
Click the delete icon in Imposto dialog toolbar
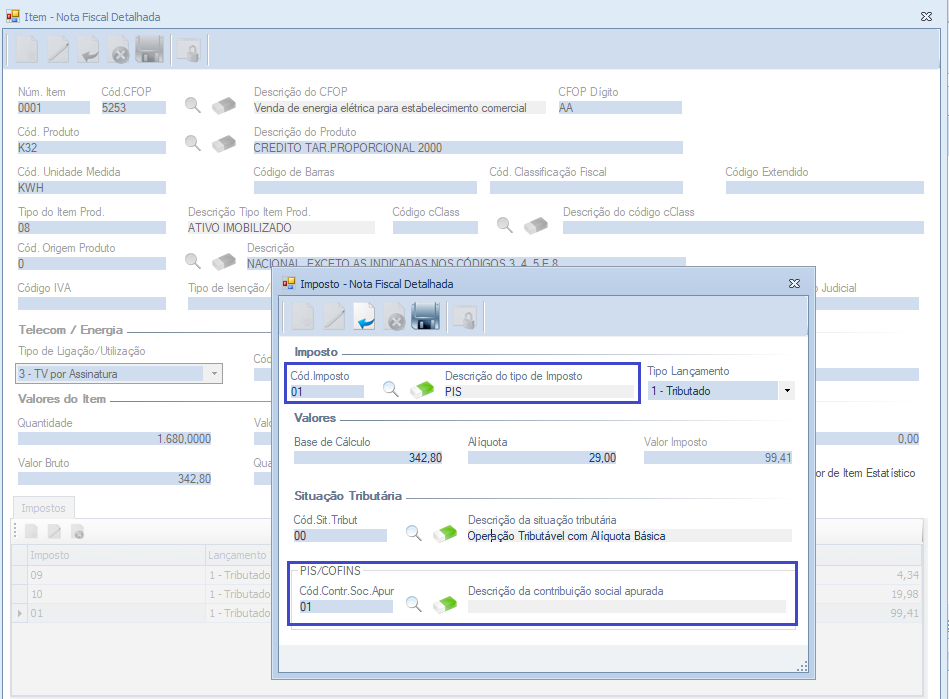(396, 317)
